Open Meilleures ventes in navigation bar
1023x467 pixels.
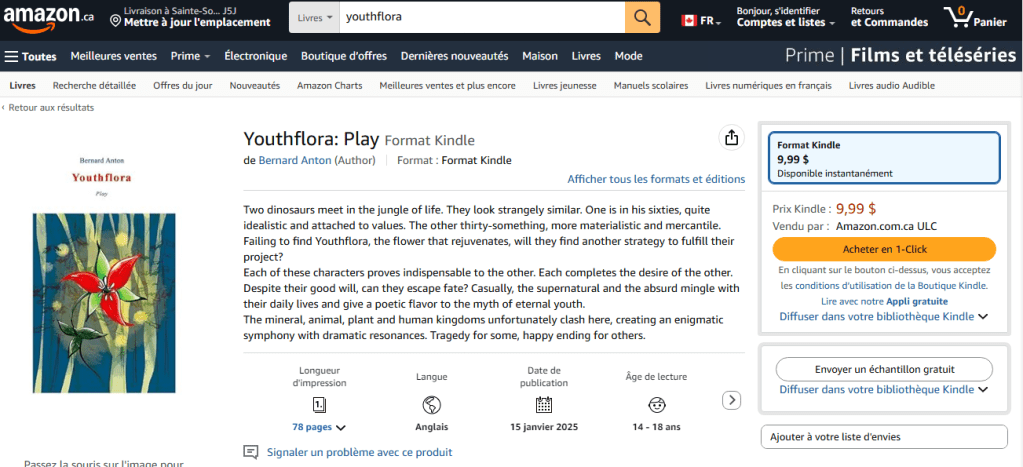tap(113, 56)
